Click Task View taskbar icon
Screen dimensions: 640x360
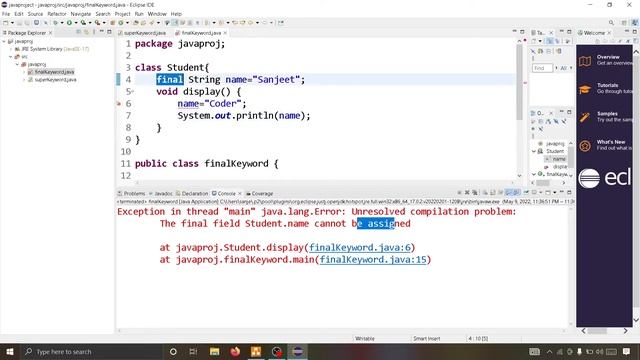pos(193,351)
